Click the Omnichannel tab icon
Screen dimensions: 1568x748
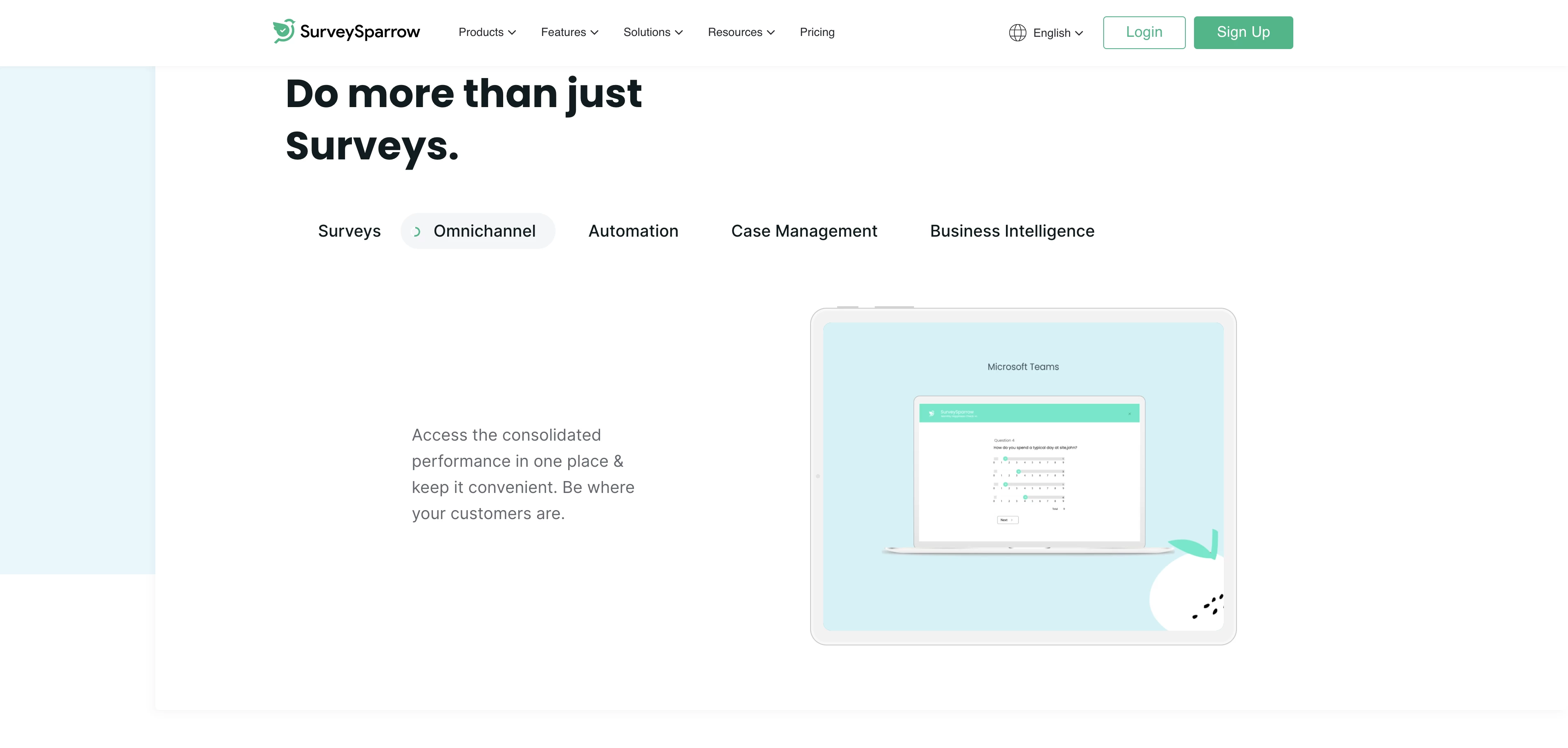(417, 231)
